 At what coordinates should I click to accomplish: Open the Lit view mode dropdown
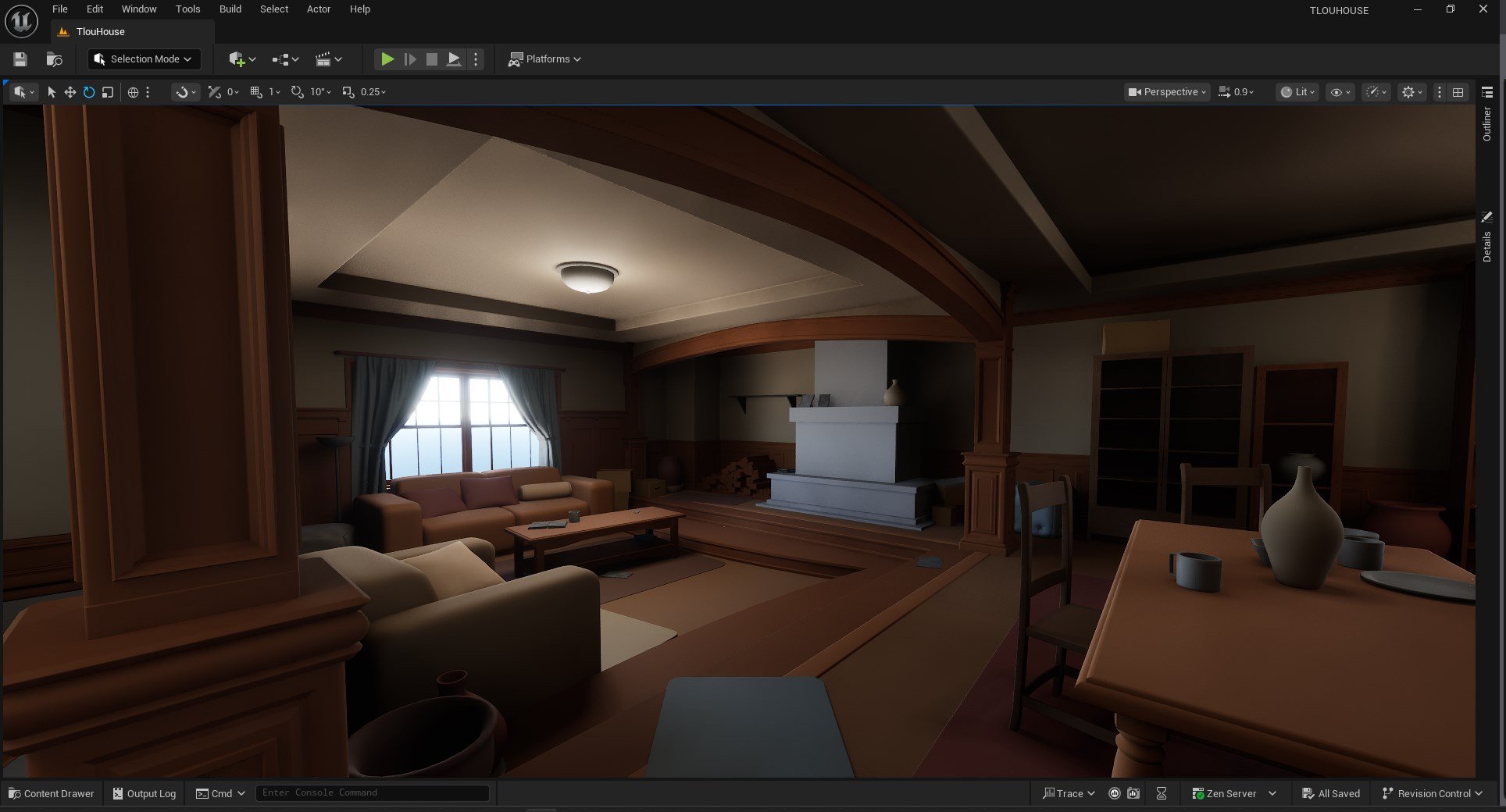(1297, 92)
